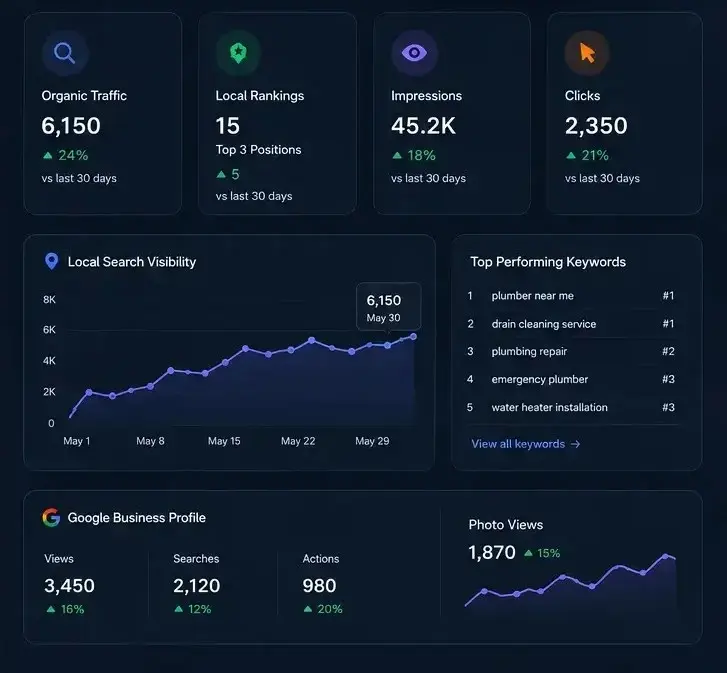This screenshot has width=727, height=673.
Task: Select keyword 'plumbing repair'
Action: pyautogui.click(x=529, y=351)
